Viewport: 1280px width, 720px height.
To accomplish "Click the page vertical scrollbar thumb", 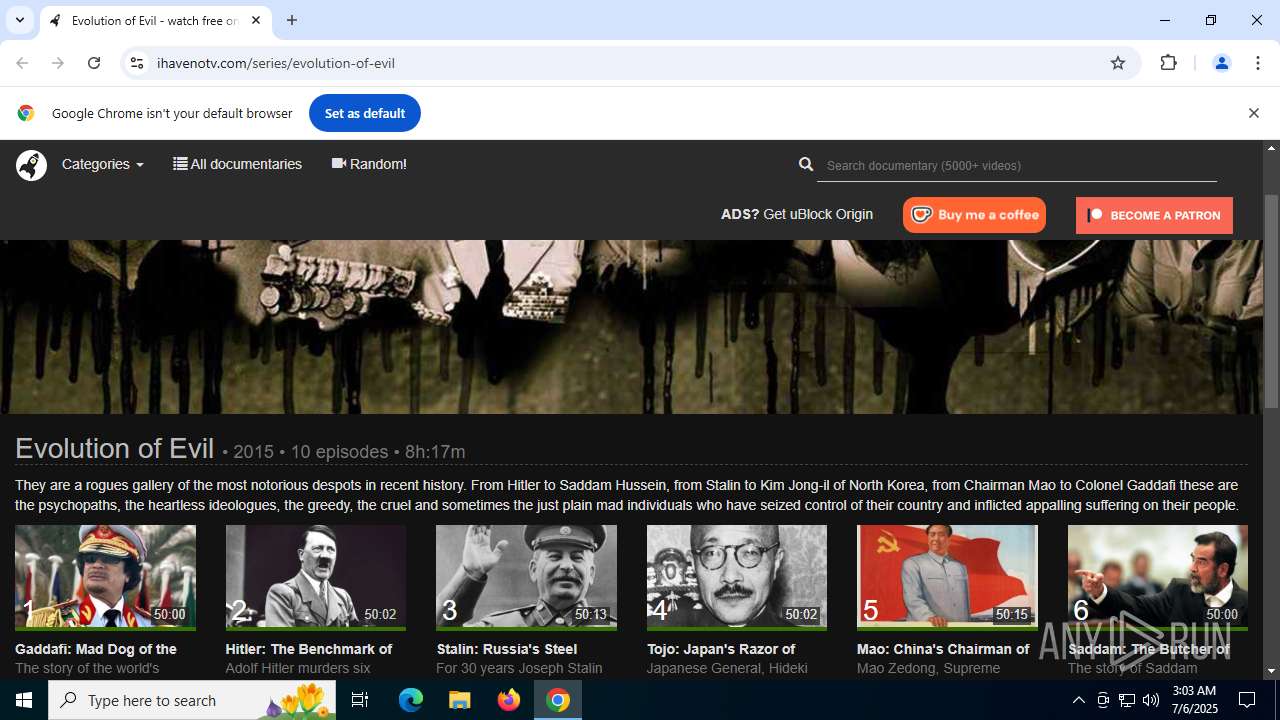I will [1271, 300].
